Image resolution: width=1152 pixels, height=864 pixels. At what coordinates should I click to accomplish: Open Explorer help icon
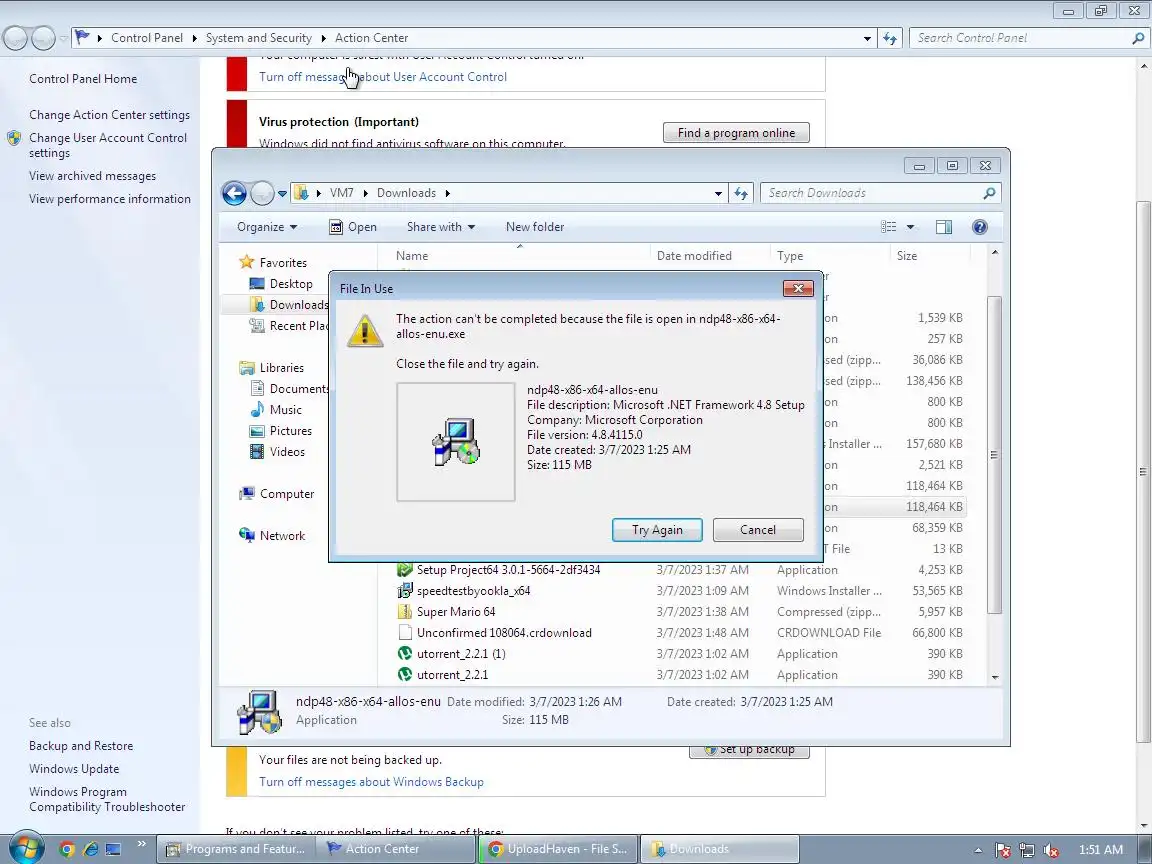[x=979, y=227]
